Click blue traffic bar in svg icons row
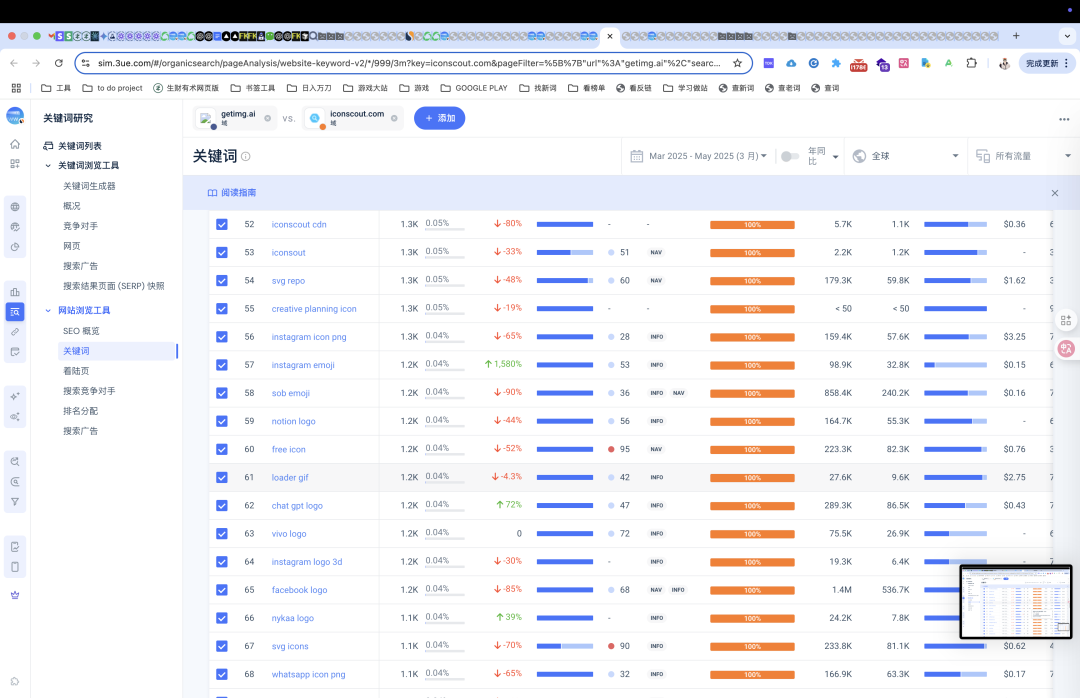This screenshot has width=1080, height=698. pyautogui.click(x=565, y=646)
